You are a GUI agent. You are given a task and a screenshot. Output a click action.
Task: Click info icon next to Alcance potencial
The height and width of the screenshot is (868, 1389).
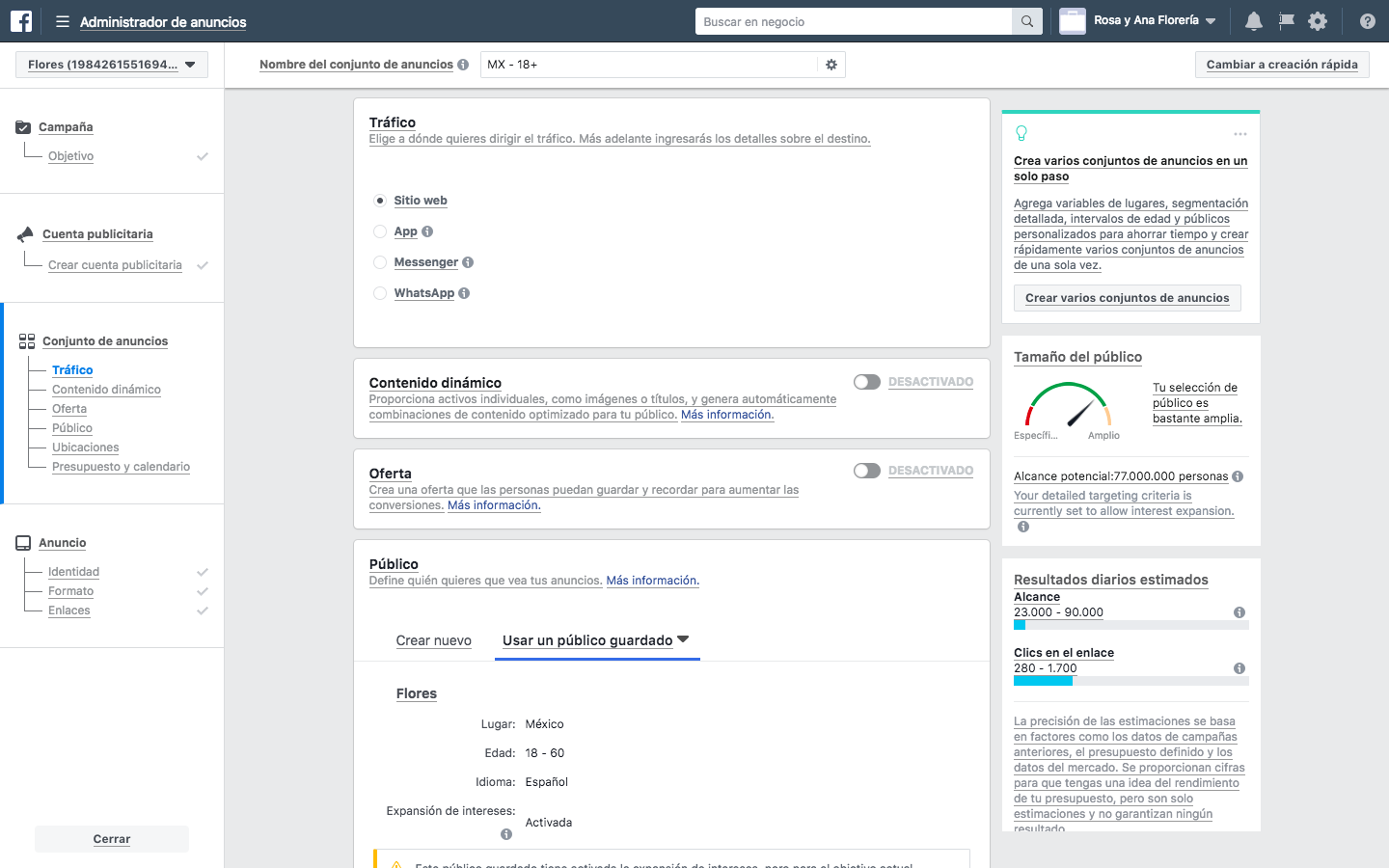pos(1238,476)
